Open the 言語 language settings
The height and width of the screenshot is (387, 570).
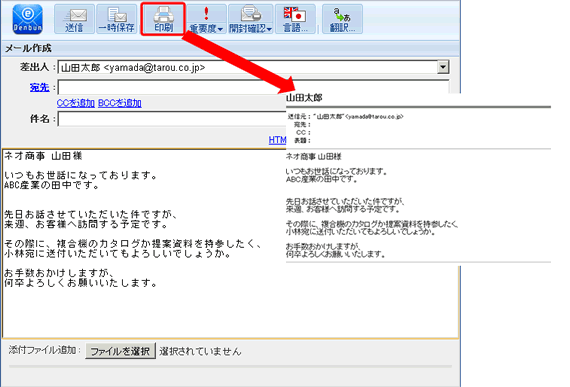[295, 19]
